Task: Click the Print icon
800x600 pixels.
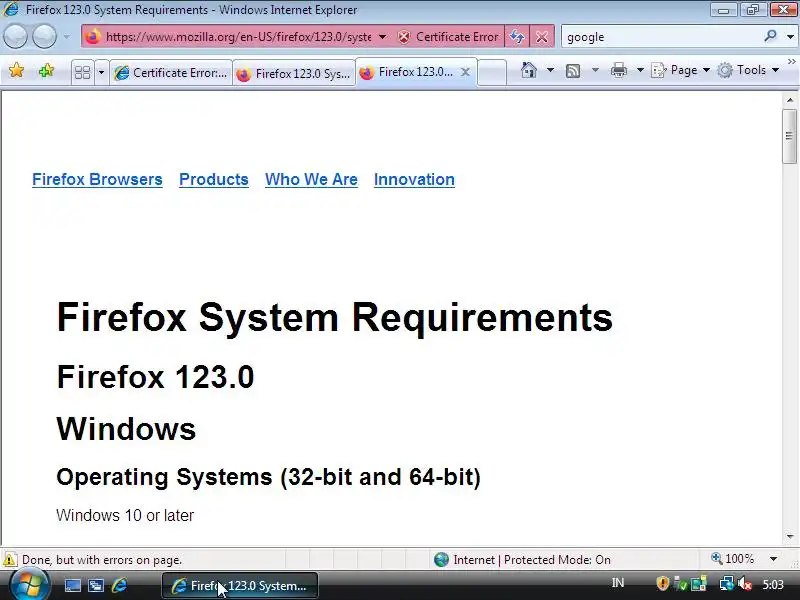Action: 618,70
